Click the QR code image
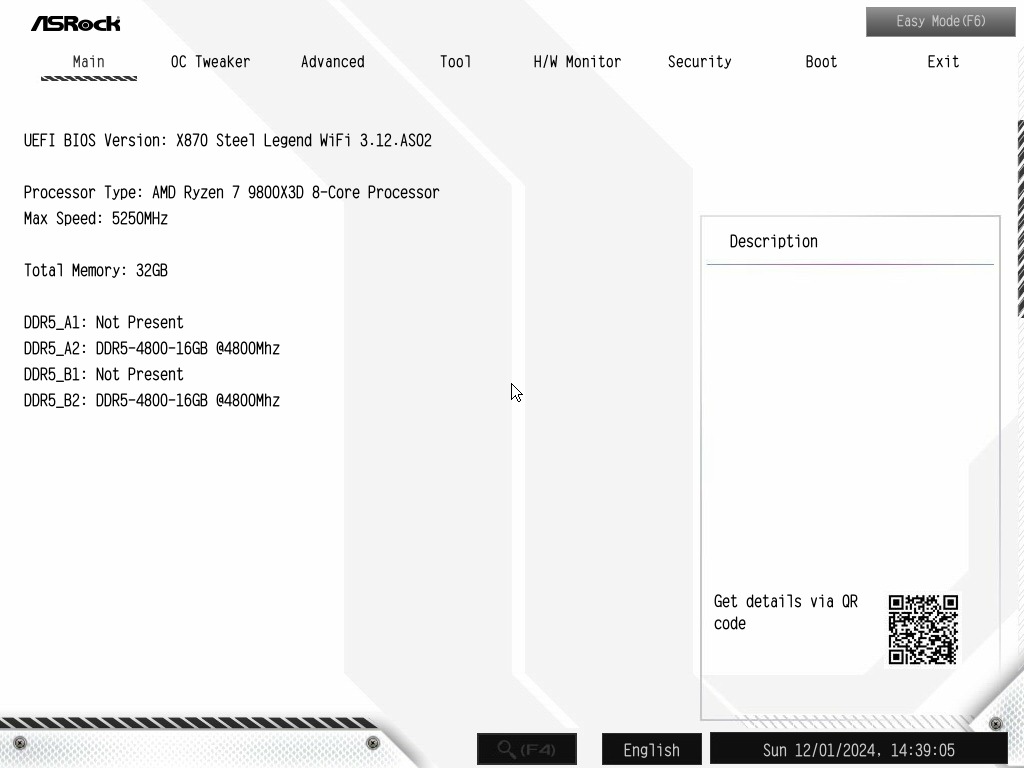1024x768 pixels. click(923, 630)
